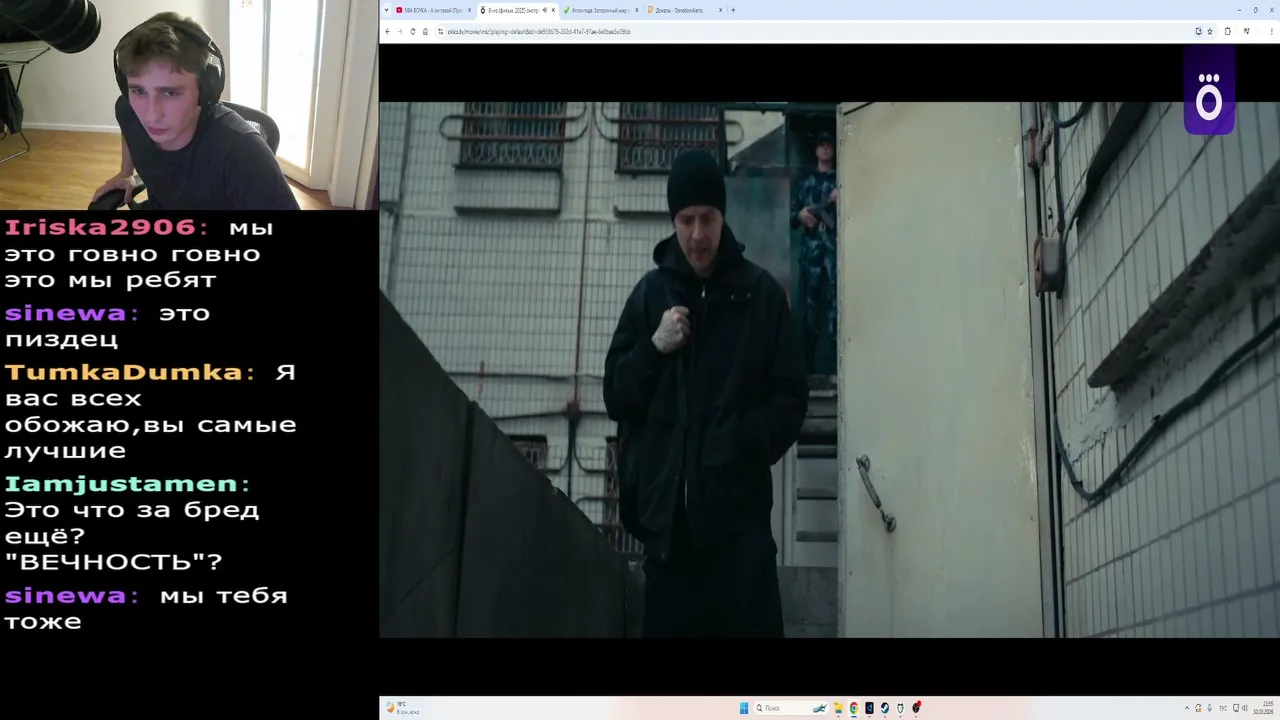The image size is (1280, 720).
Task: Open a new browser tab
Action: [733, 10]
